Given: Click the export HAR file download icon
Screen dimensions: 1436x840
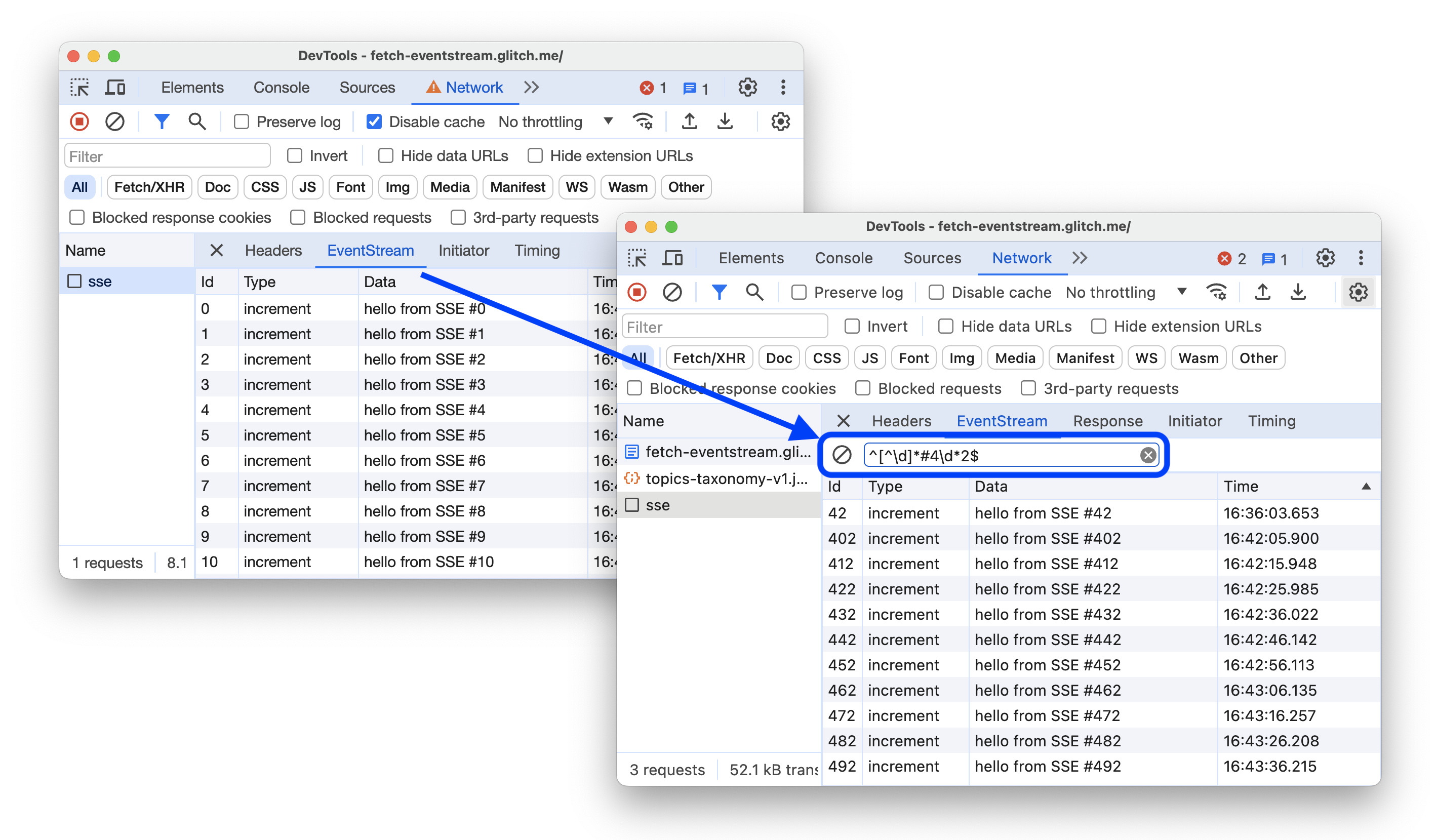Looking at the screenshot, I should [x=1299, y=291].
